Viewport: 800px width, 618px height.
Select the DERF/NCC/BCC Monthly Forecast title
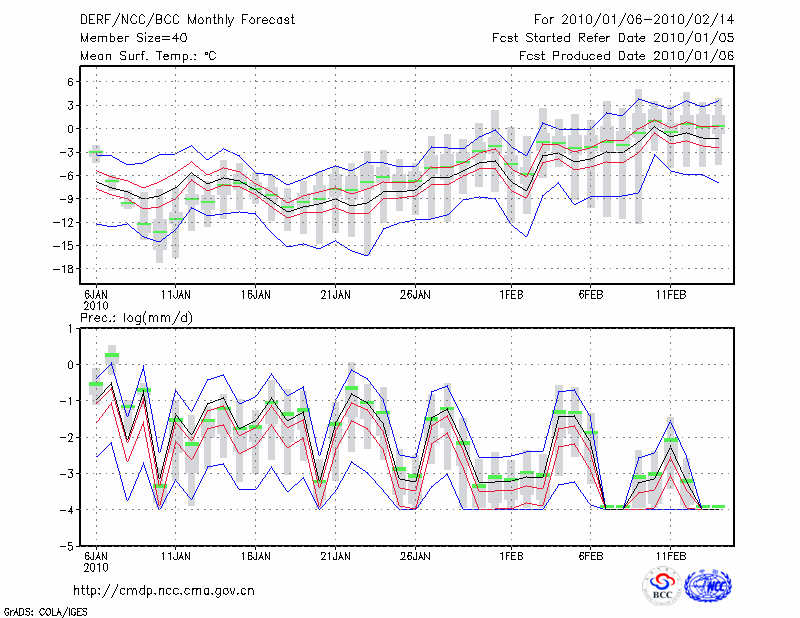pos(190,19)
